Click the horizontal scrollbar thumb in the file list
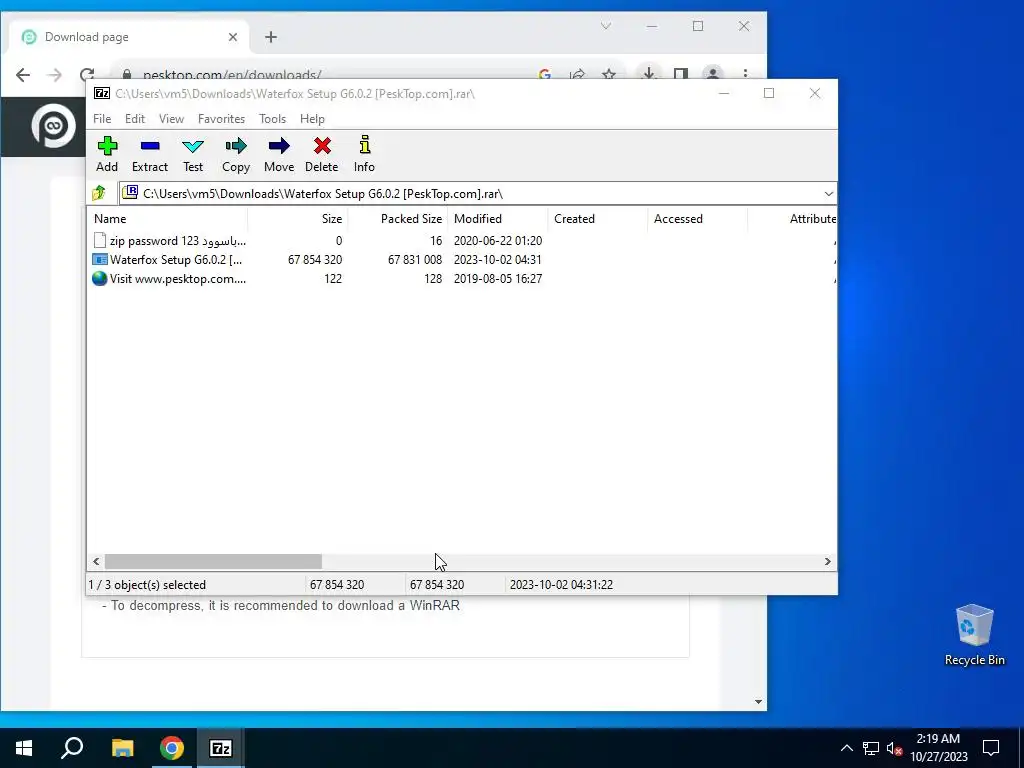The width and height of the screenshot is (1024, 768). tap(214, 562)
